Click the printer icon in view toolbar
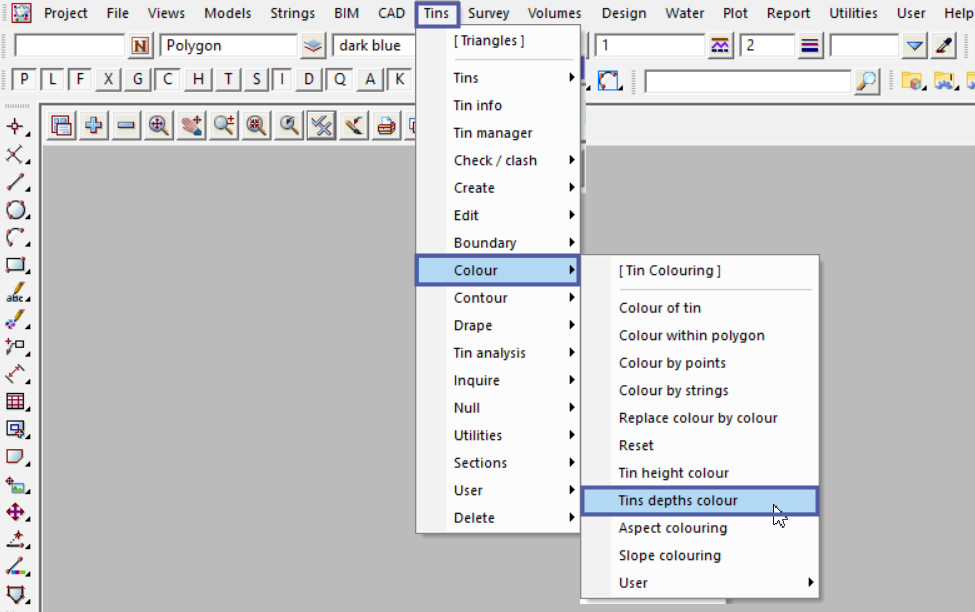 pyautogui.click(x=386, y=125)
